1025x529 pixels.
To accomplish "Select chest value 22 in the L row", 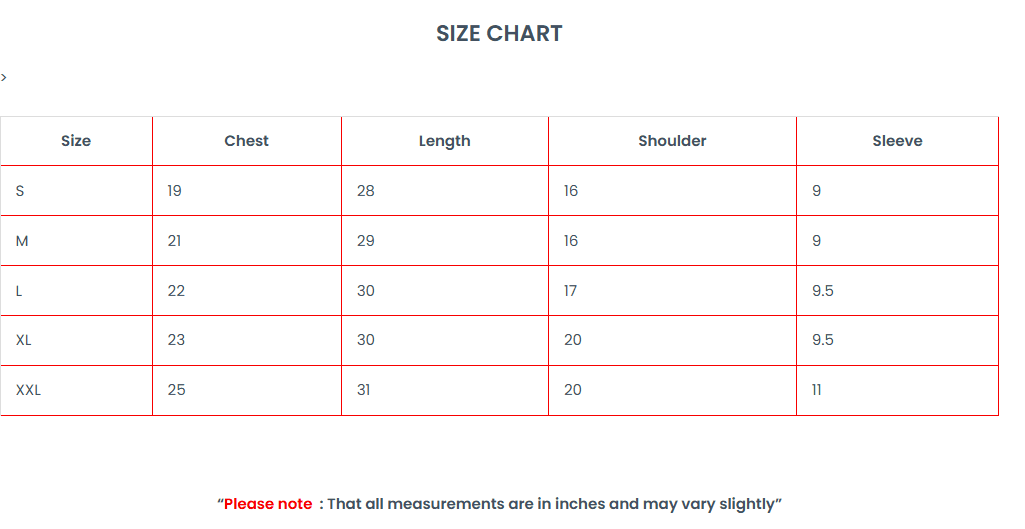I will (x=176, y=291).
